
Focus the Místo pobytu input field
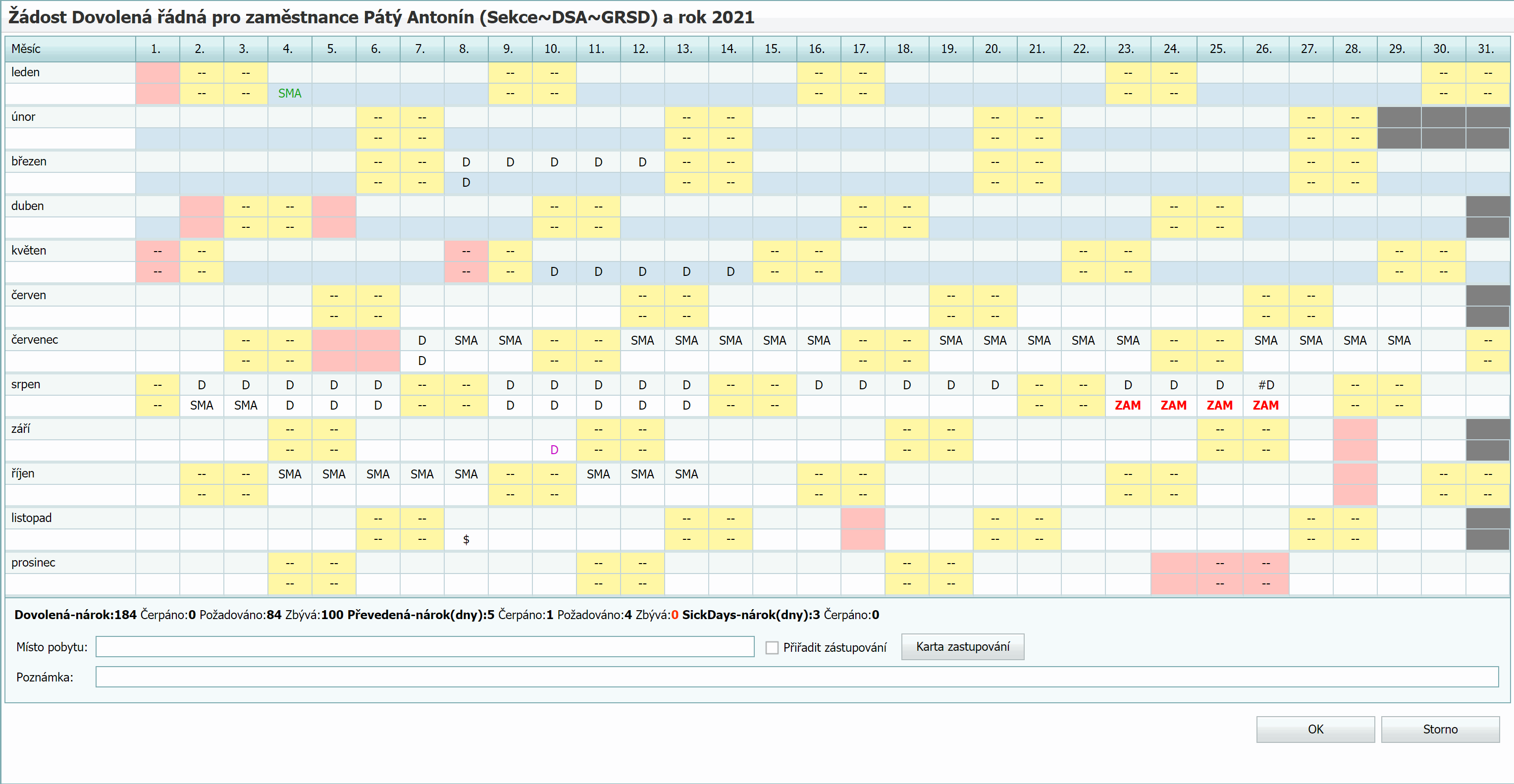click(x=425, y=646)
